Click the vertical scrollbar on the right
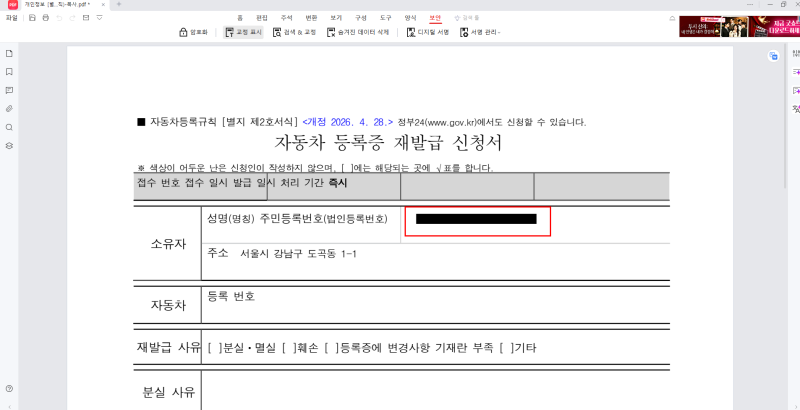The width and height of the screenshot is (800, 410). pyautogui.click(x=786, y=117)
